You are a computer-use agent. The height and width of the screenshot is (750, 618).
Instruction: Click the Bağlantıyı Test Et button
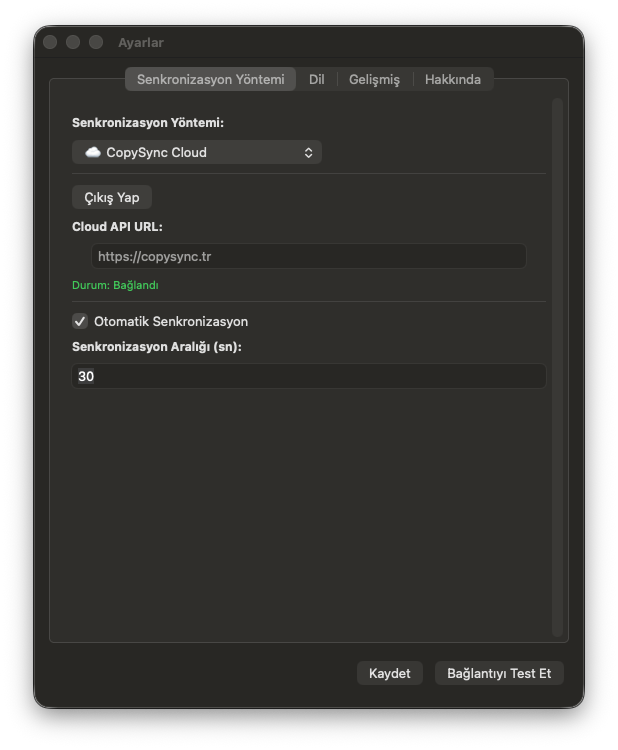click(499, 673)
